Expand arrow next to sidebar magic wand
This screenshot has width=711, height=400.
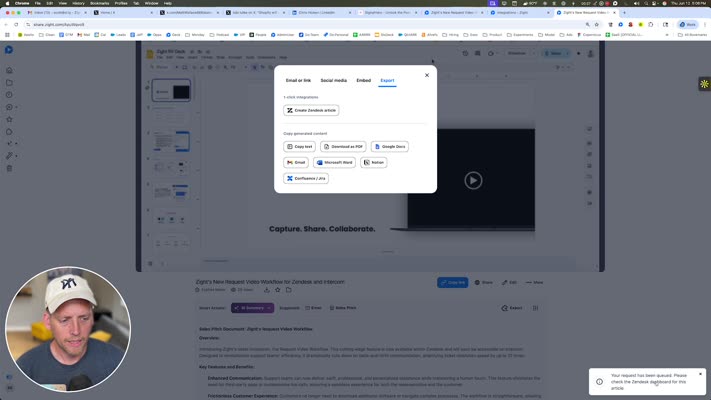point(16,156)
